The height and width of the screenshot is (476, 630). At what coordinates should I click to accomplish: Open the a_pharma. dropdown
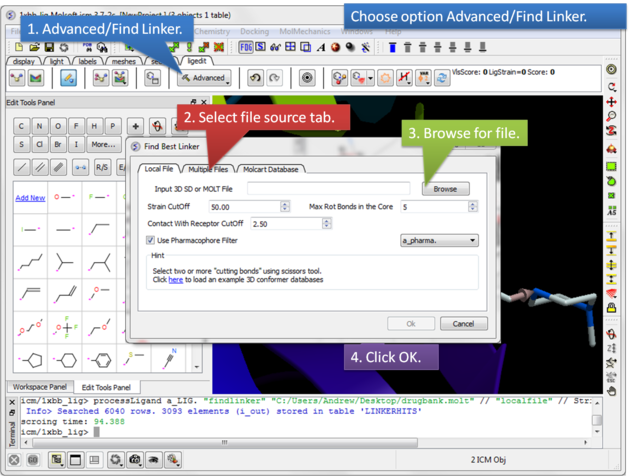(439, 240)
